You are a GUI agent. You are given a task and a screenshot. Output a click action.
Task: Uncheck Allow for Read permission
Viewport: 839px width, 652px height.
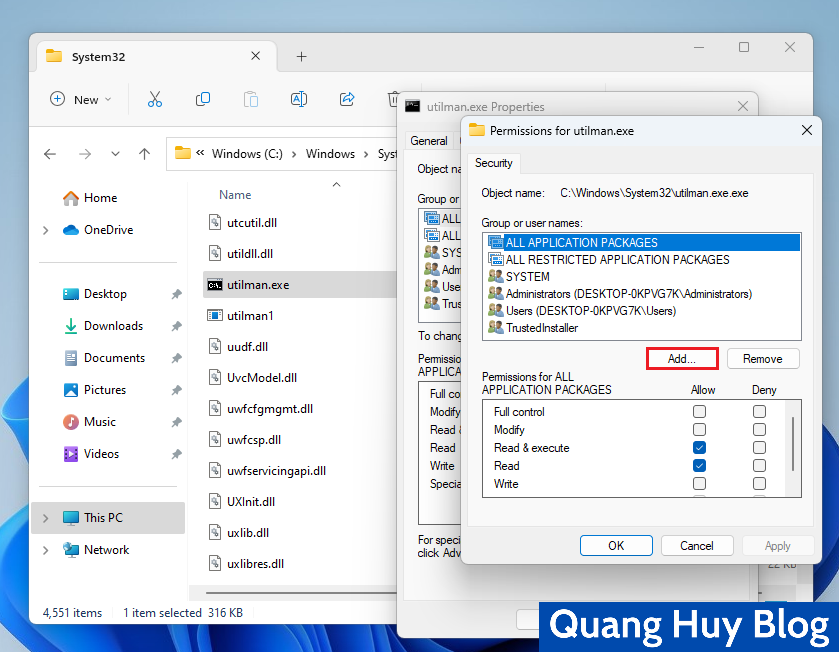point(699,465)
